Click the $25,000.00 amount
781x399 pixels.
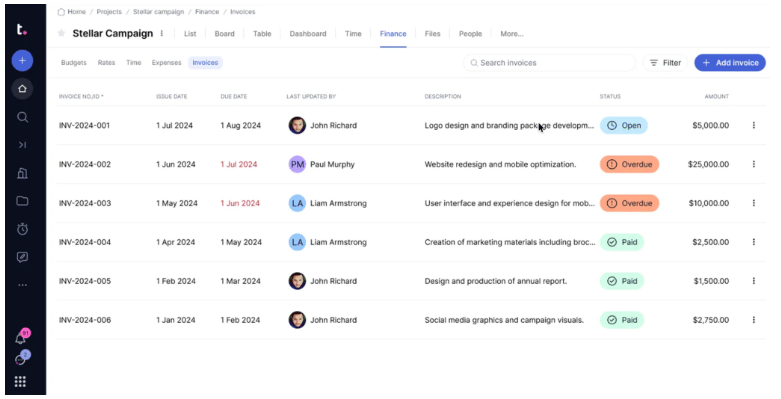[x=708, y=164]
